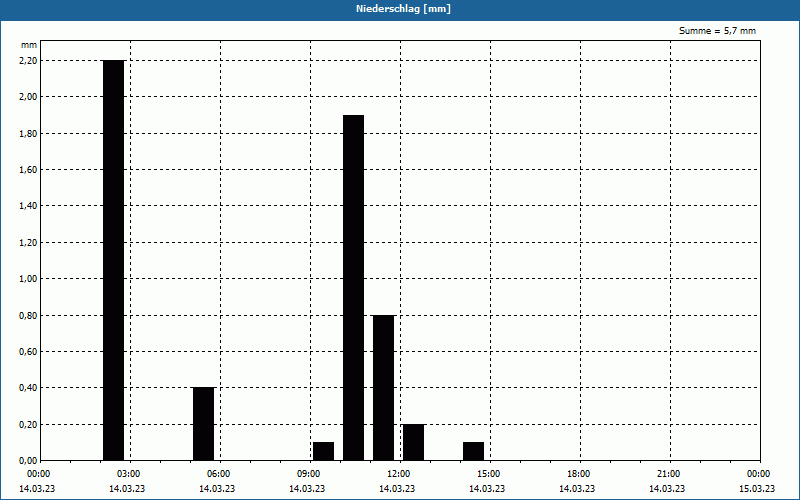Select the 0,80 mm bar before 12:00
This screenshot has height=500, width=800.
384,388
